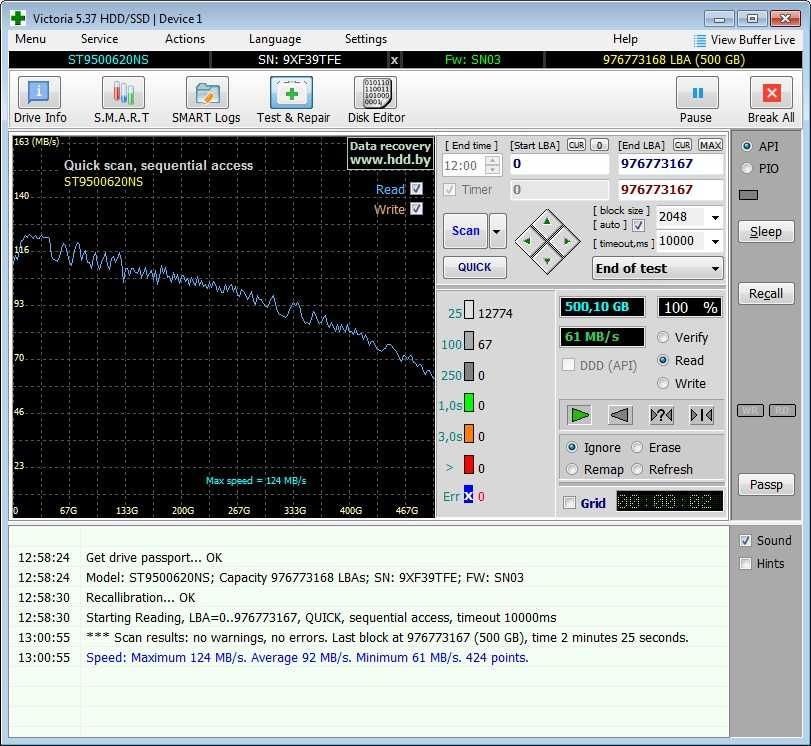This screenshot has height=746, width=811.
Task: Click the 25 ms white block indicator
Action: click(469, 309)
